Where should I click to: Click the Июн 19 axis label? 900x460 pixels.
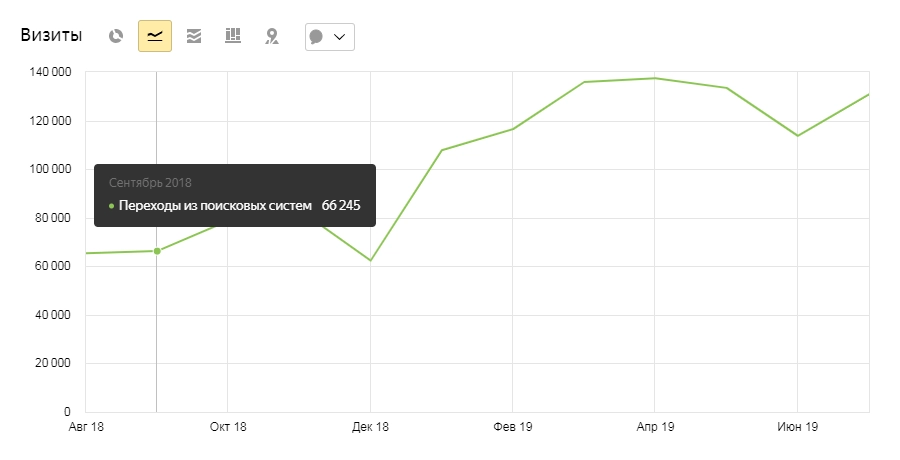click(797, 427)
